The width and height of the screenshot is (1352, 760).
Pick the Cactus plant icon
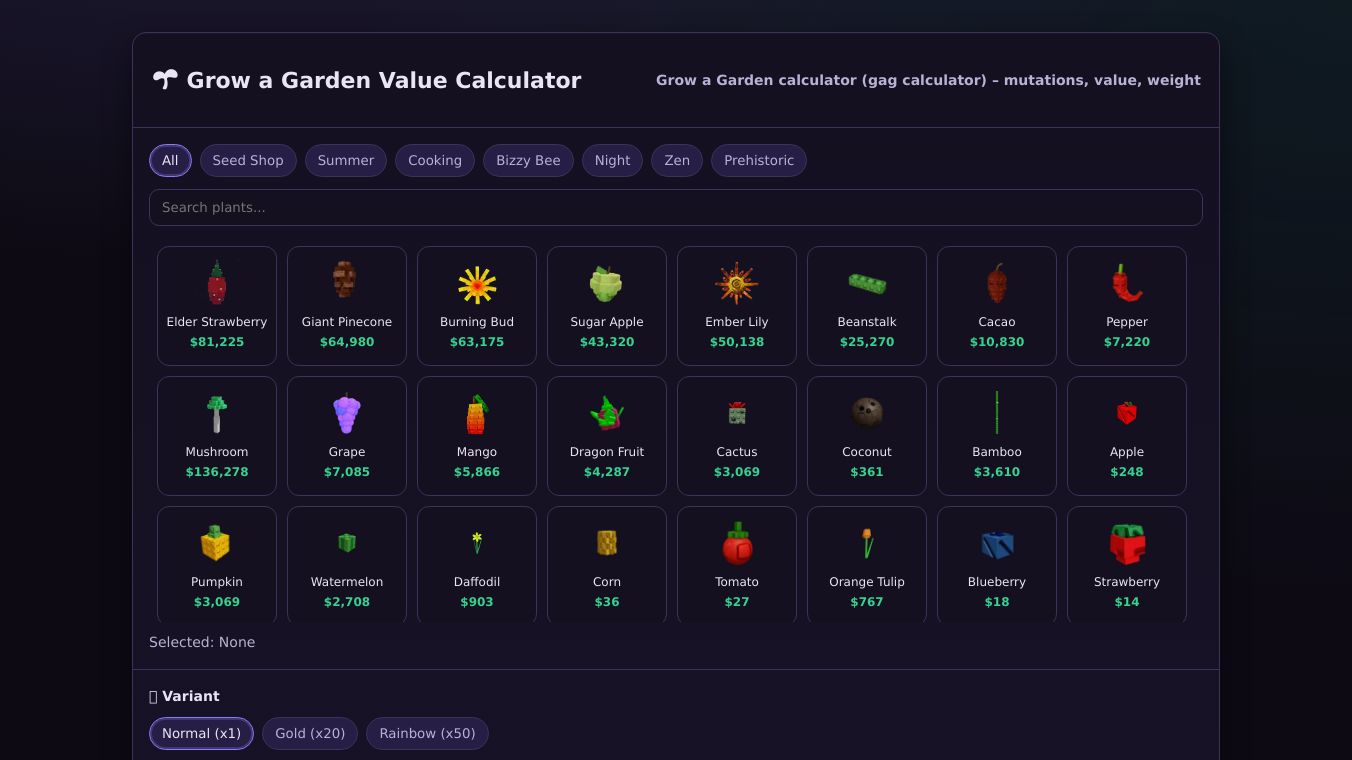point(737,413)
